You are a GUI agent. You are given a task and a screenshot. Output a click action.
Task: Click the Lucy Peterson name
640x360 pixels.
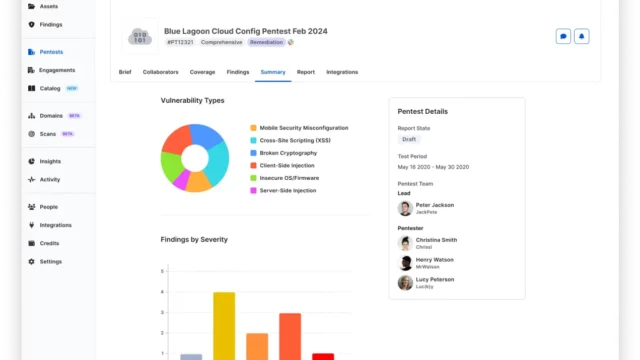[x=435, y=279]
